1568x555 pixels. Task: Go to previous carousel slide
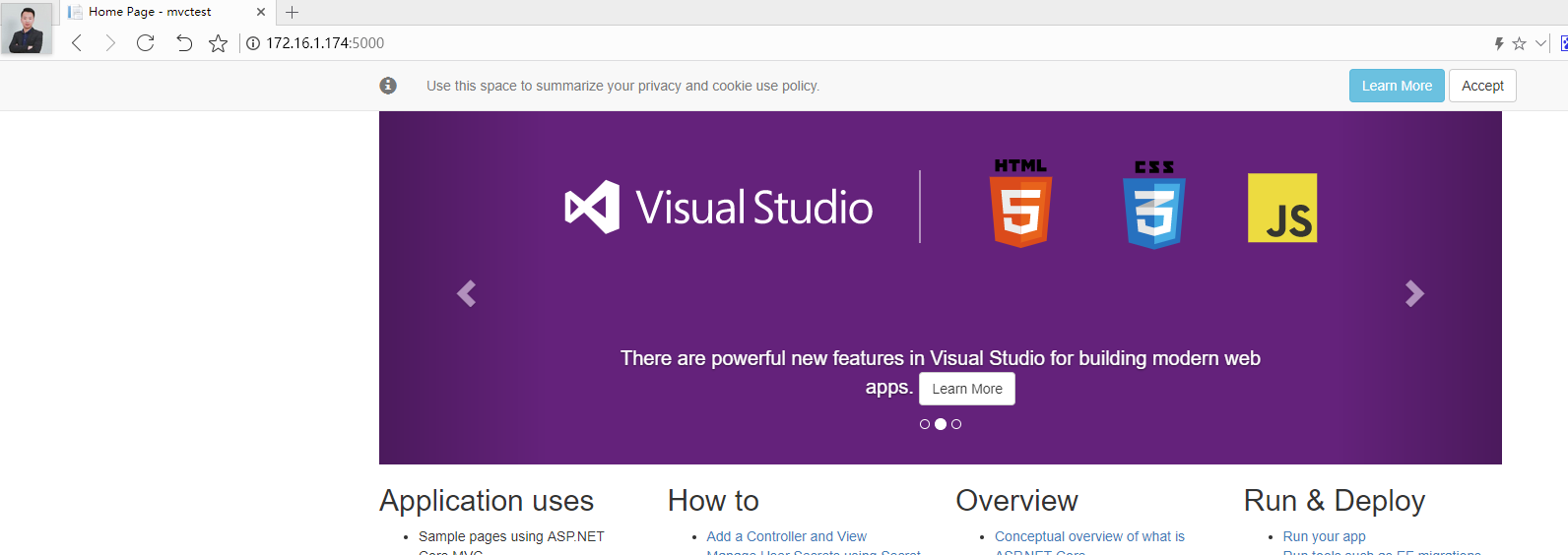[467, 293]
